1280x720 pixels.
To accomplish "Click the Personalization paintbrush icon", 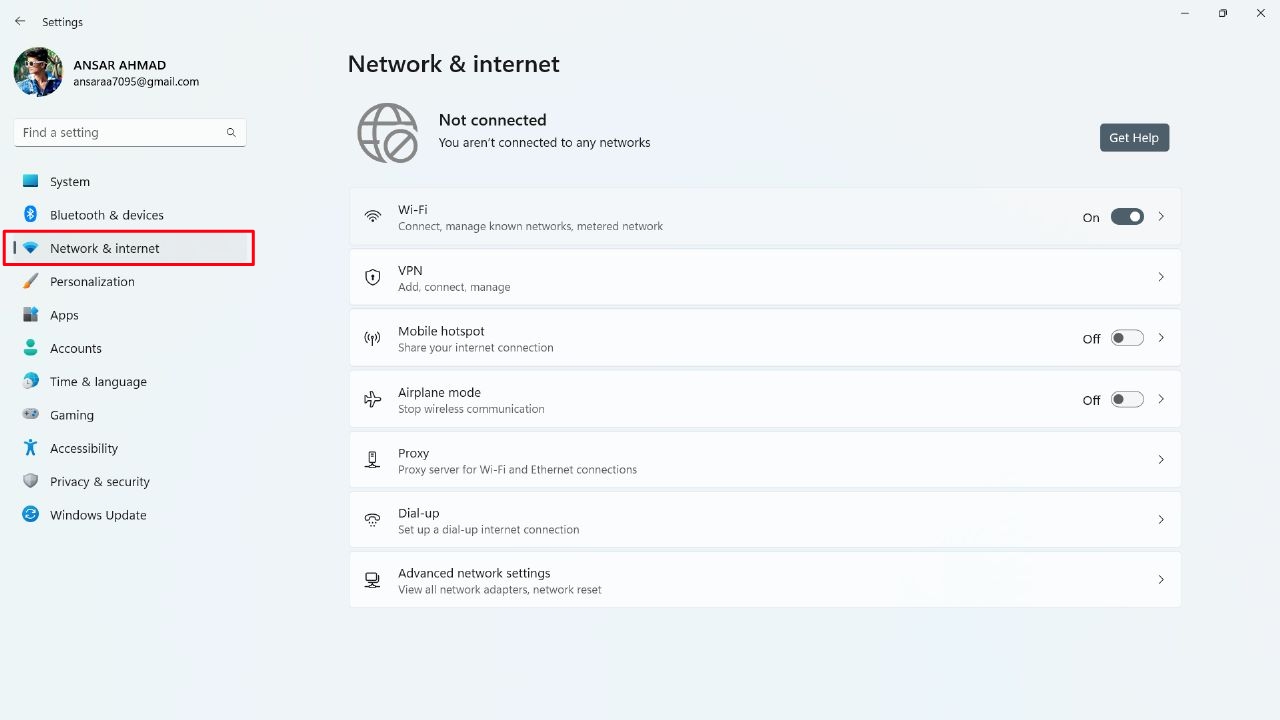I will click(30, 281).
